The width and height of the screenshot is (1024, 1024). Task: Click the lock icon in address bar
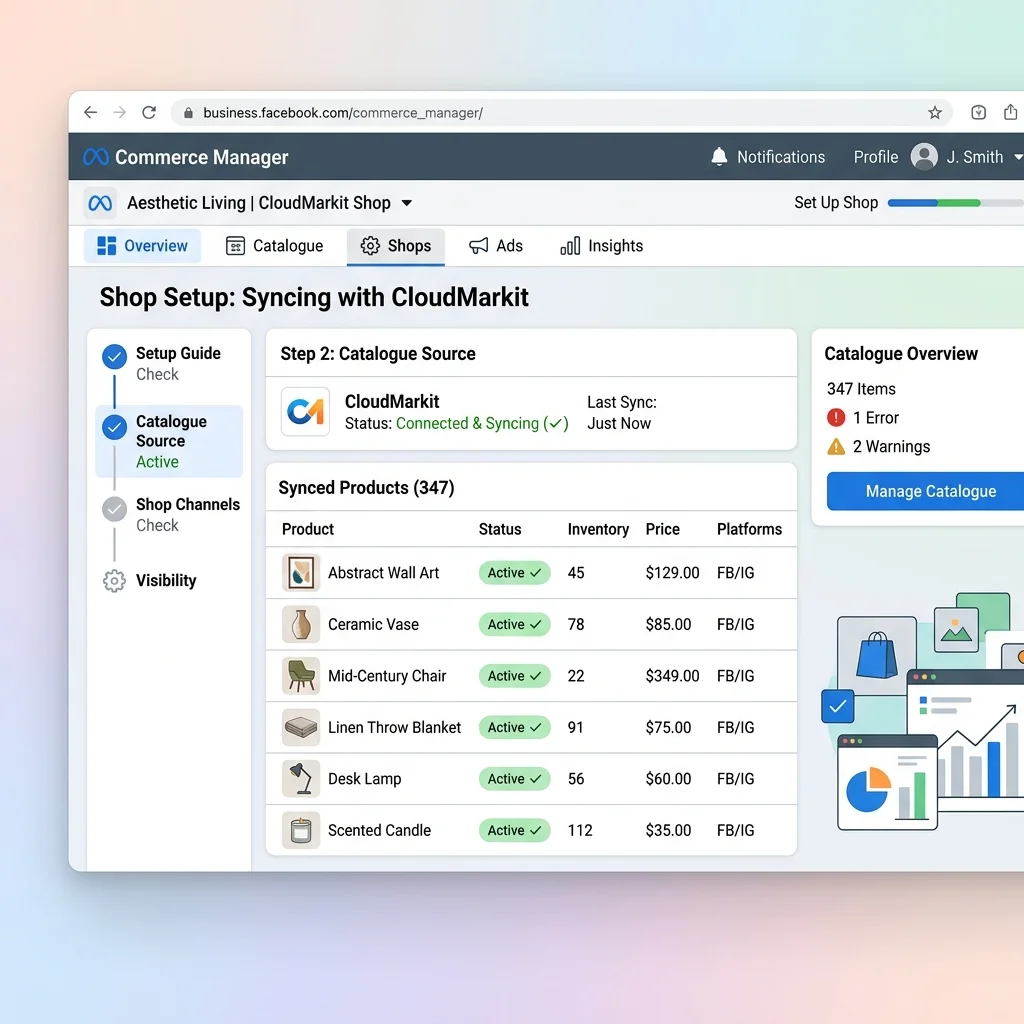pyautogui.click(x=188, y=113)
